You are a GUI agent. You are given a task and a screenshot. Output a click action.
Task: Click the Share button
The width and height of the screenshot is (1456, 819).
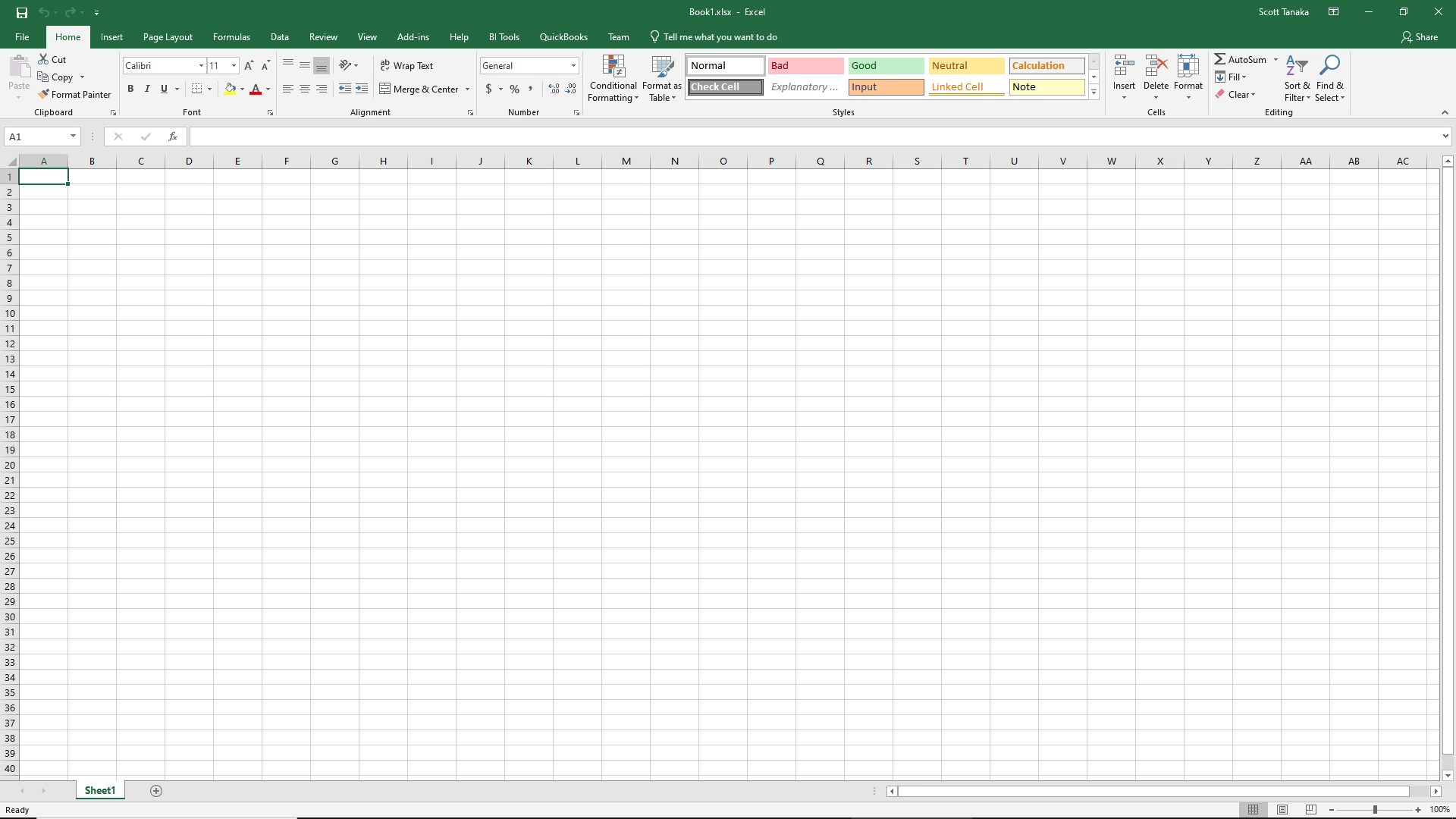click(x=1419, y=37)
